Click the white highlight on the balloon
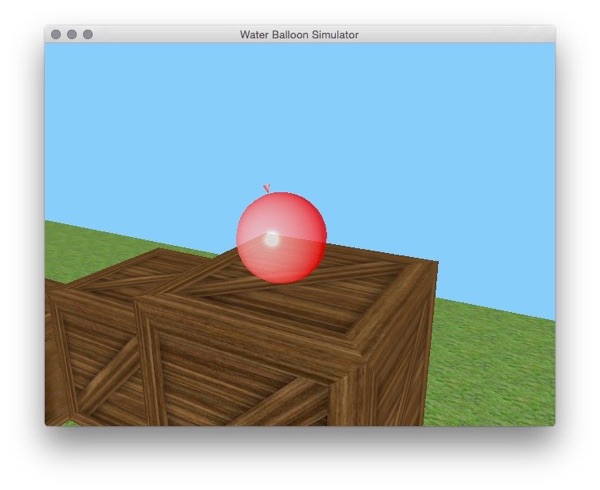The width and height of the screenshot is (600, 490). click(272, 239)
